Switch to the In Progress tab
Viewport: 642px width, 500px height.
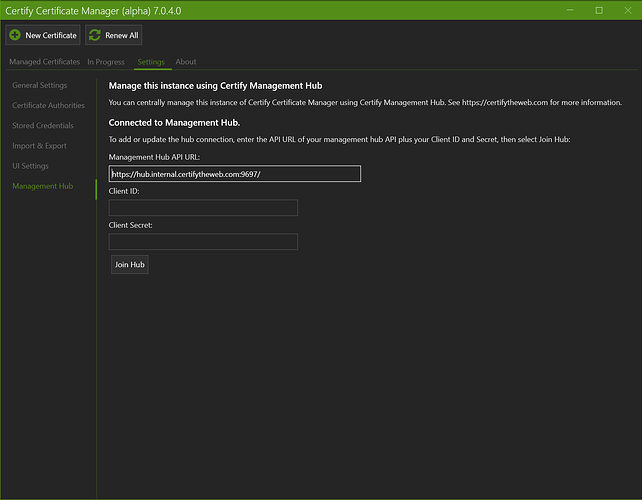click(x=106, y=62)
